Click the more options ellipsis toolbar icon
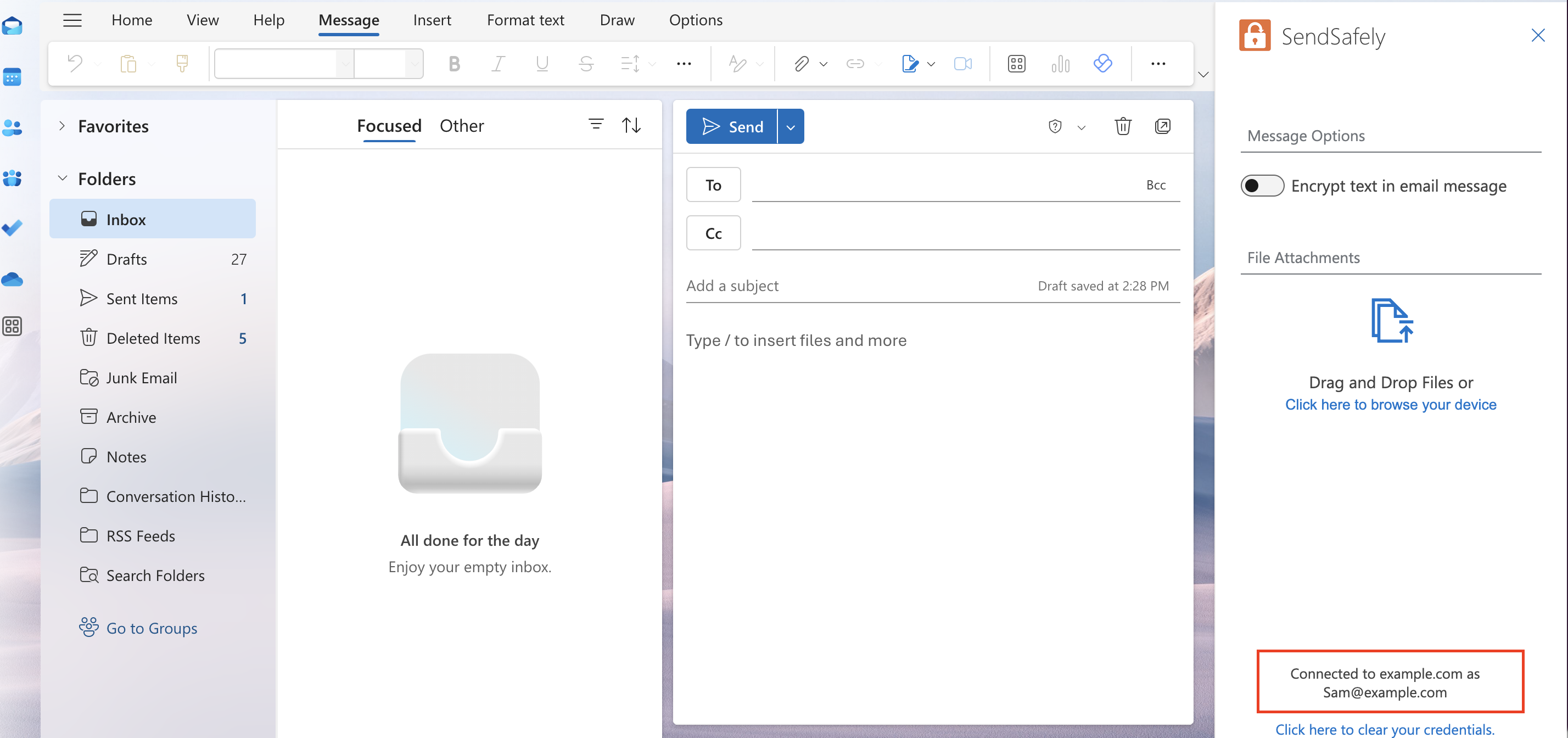 click(x=1158, y=63)
